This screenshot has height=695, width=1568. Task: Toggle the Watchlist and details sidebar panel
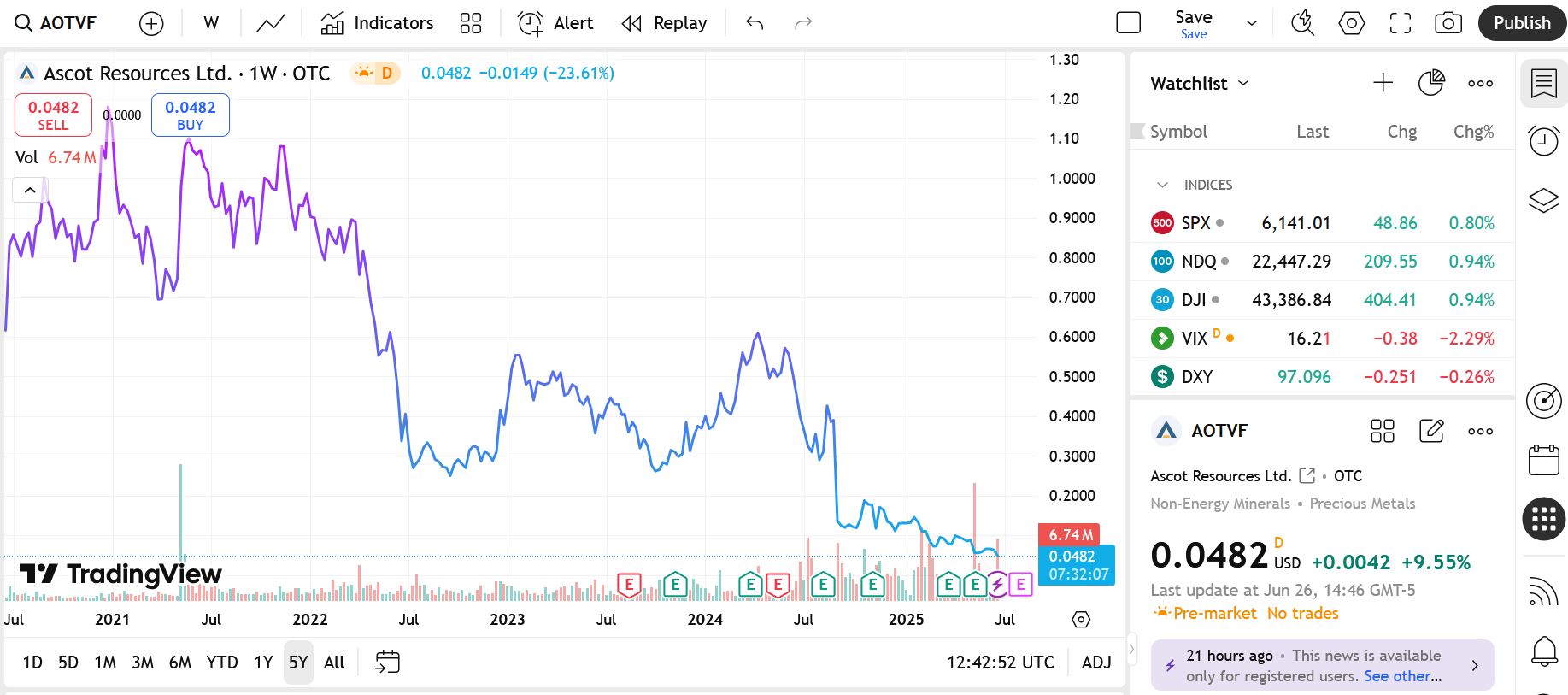click(x=1543, y=84)
